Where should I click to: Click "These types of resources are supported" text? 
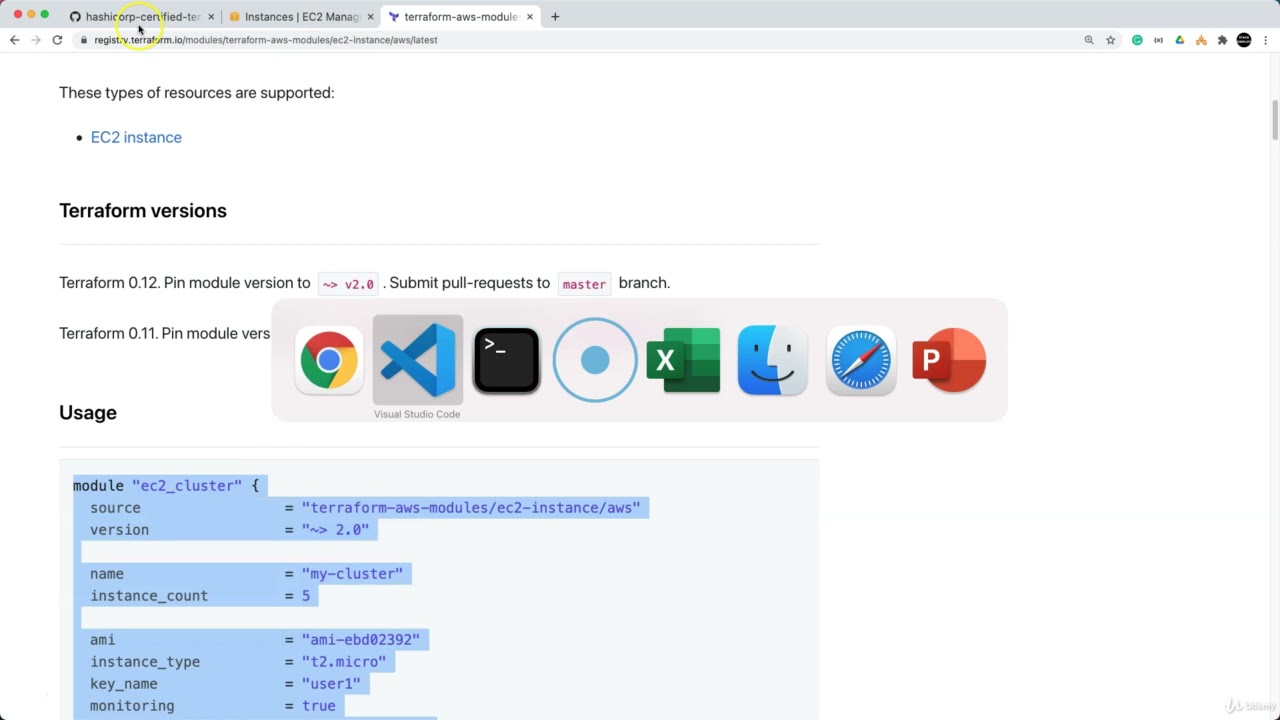[x=196, y=93]
